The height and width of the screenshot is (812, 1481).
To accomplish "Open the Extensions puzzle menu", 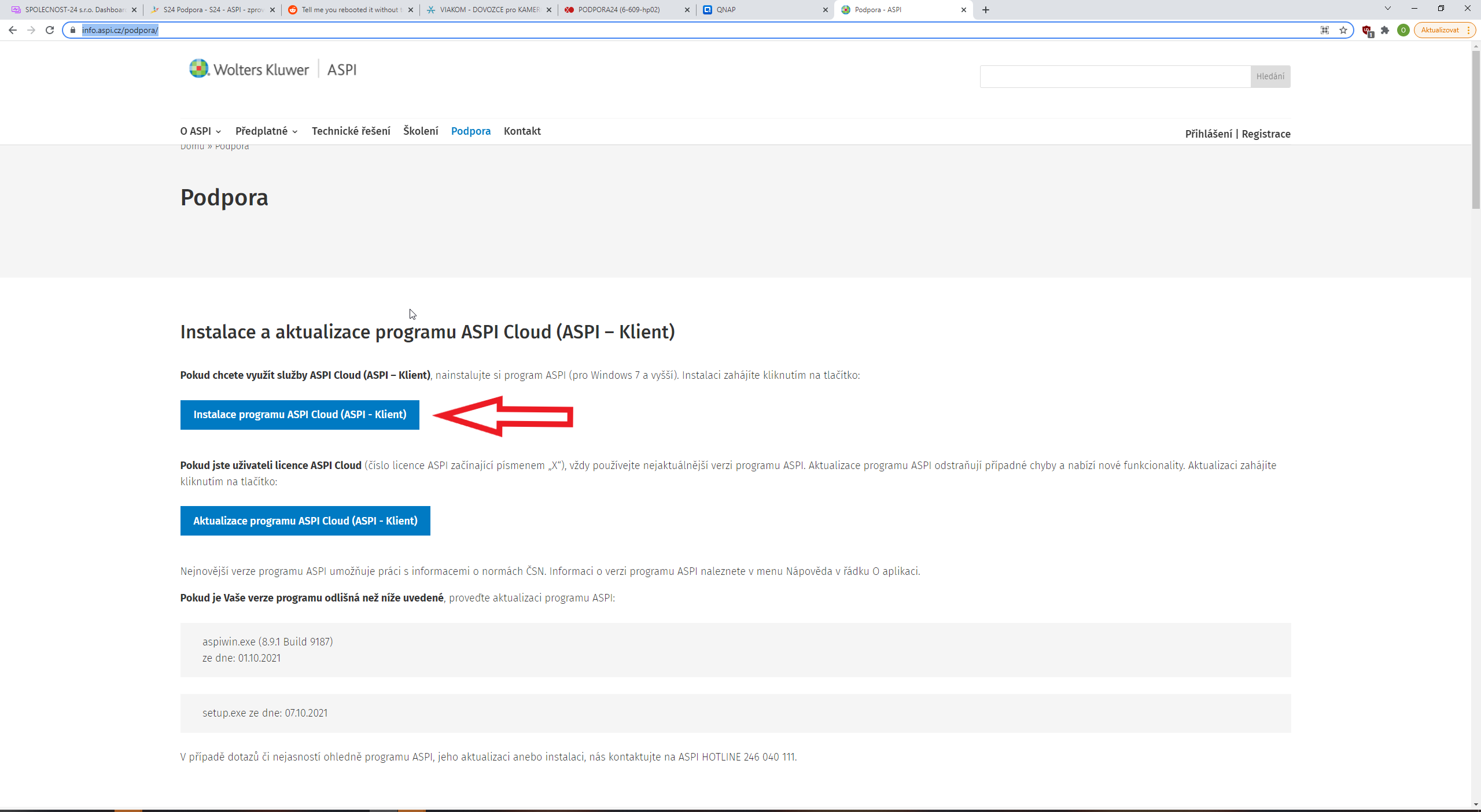I will point(1385,30).
